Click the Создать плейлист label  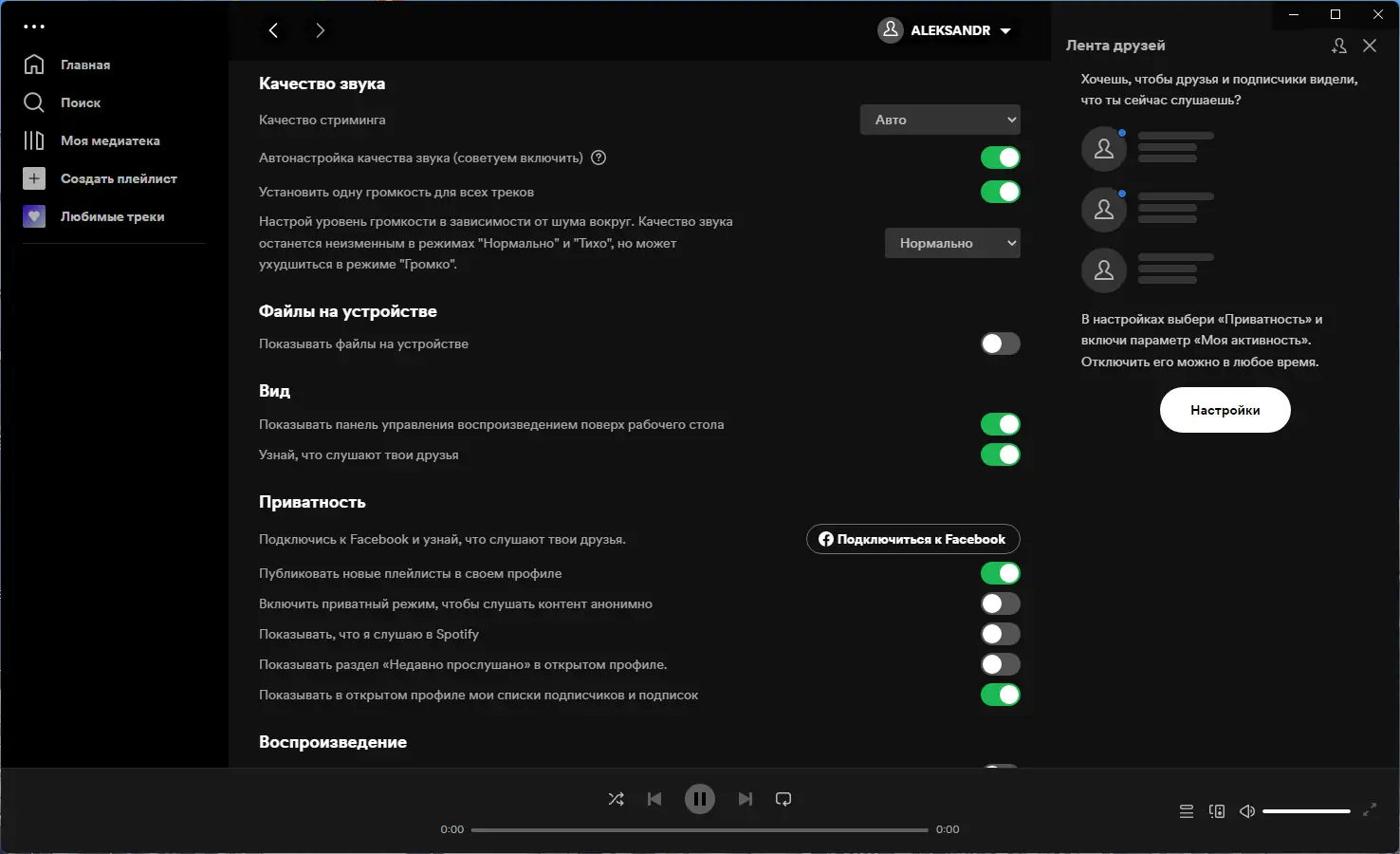(119, 178)
